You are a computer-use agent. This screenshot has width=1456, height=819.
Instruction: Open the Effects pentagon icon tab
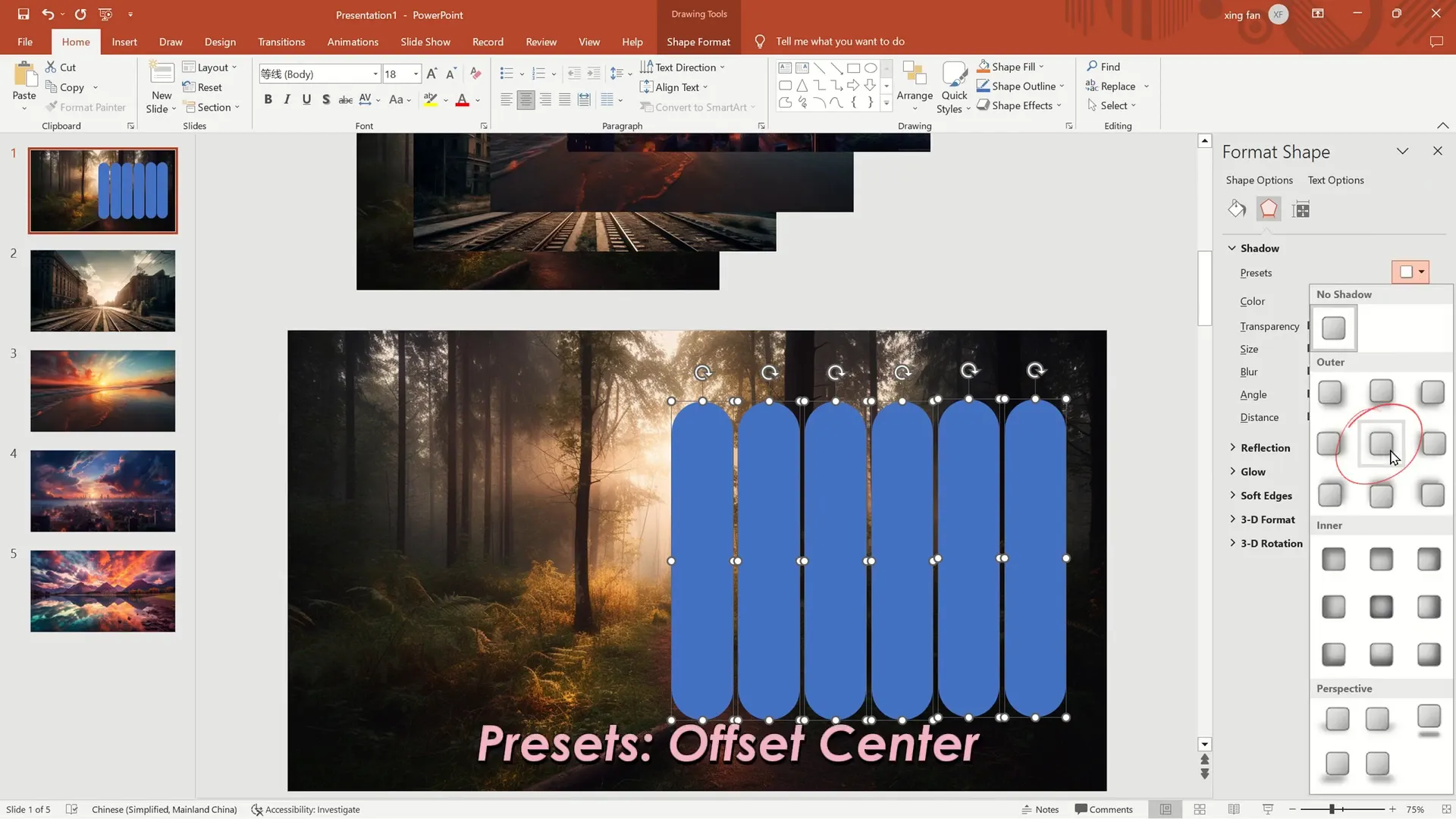point(1269,209)
